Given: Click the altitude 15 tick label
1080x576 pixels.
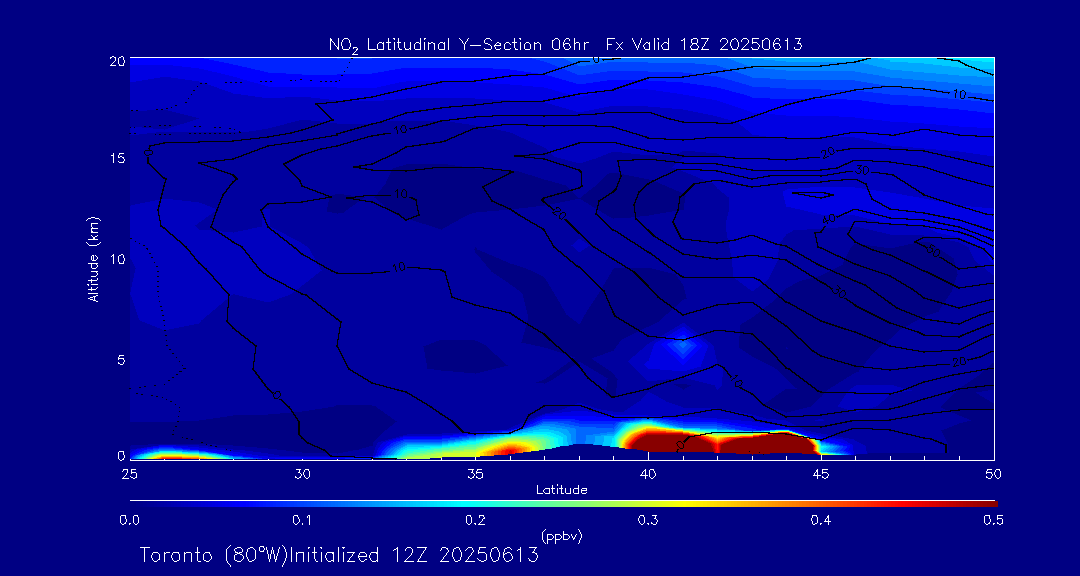Looking at the screenshot, I should pos(115,159).
